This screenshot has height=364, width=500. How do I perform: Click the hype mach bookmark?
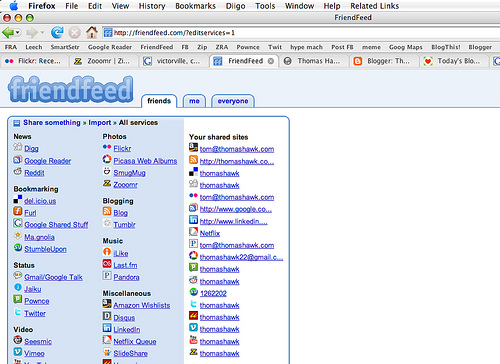(x=306, y=47)
